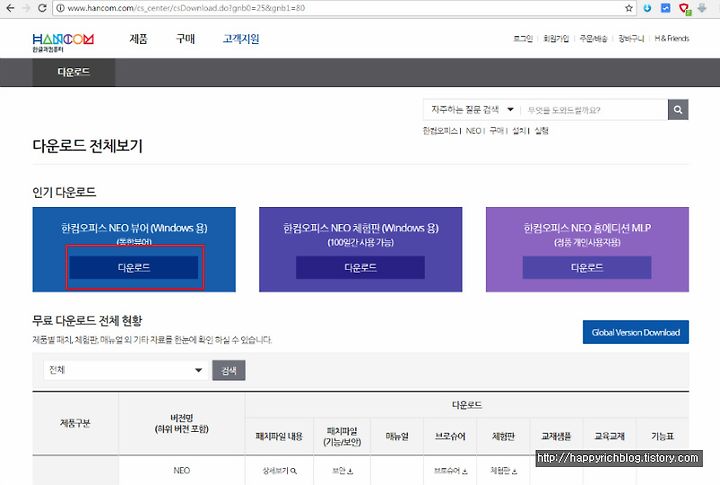Focus the 무엇을 도와드릴까요 search field
The height and width of the screenshot is (485, 720).
tap(595, 110)
